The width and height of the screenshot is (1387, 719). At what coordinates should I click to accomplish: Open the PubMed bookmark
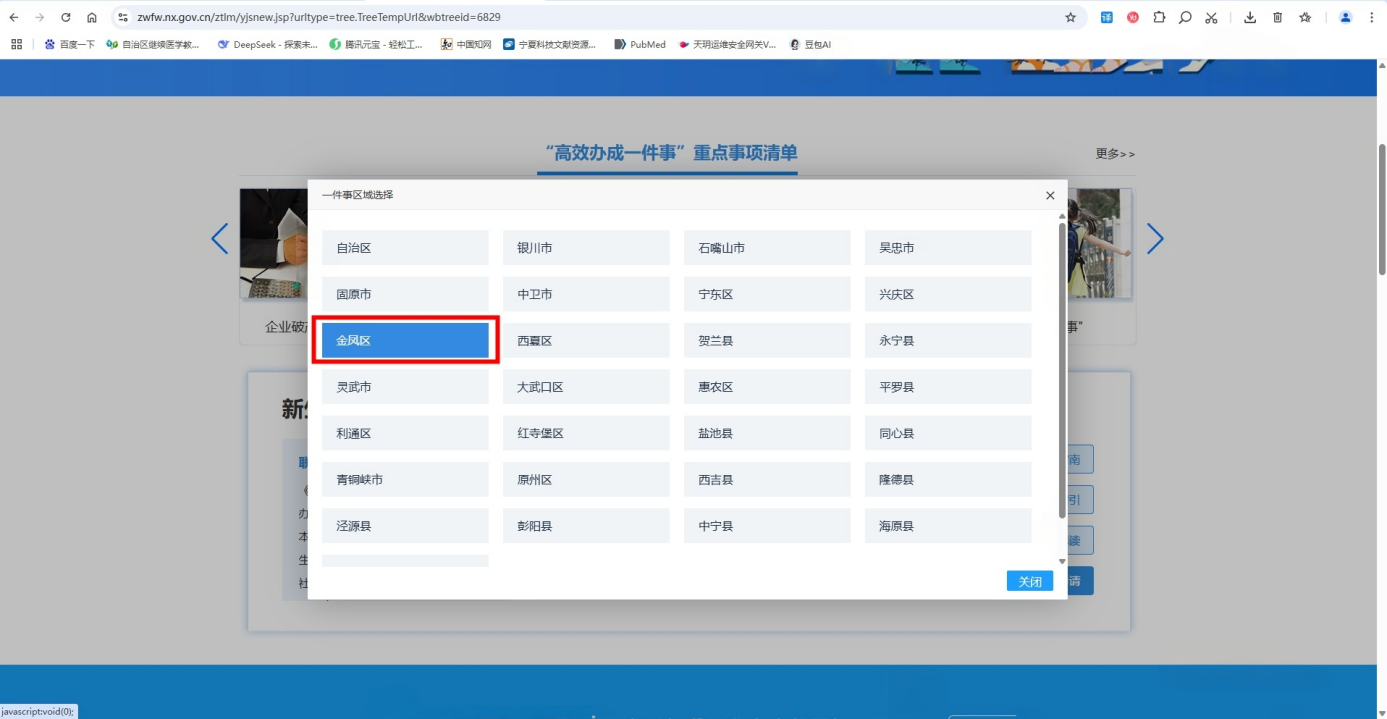(x=640, y=44)
